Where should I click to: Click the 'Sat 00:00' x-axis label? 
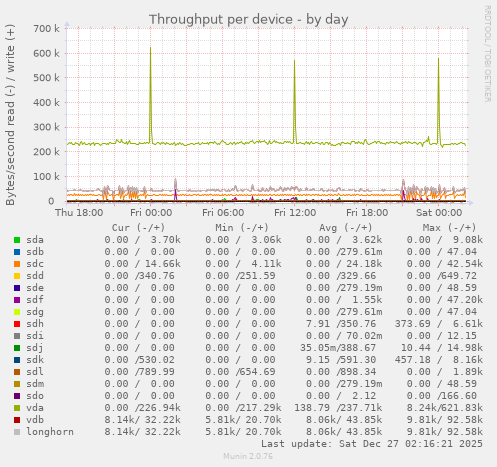[439, 213]
